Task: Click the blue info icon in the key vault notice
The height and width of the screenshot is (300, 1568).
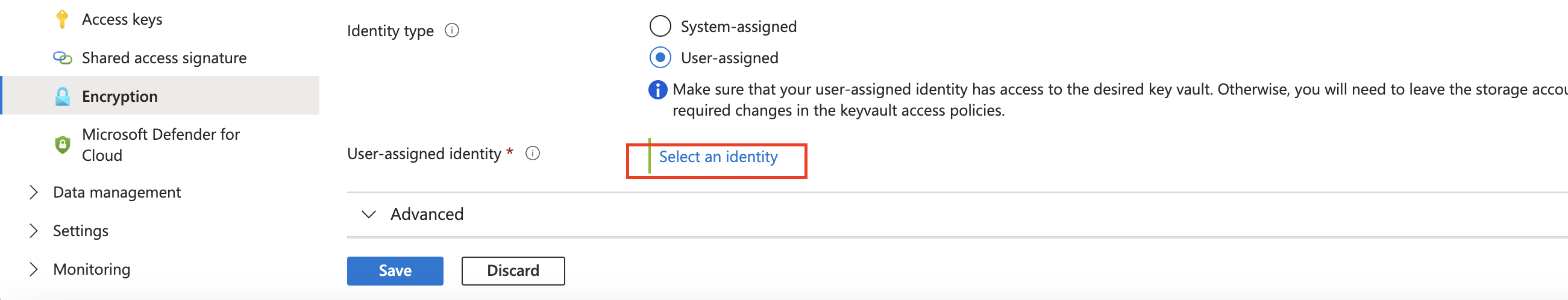Action: (x=657, y=90)
